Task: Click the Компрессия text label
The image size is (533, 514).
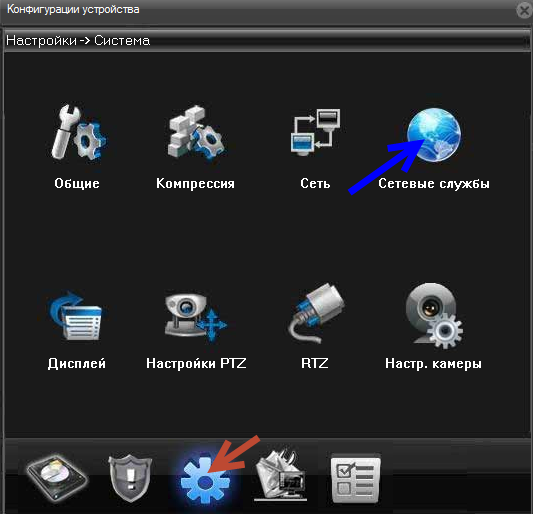Action: (x=195, y=184)
